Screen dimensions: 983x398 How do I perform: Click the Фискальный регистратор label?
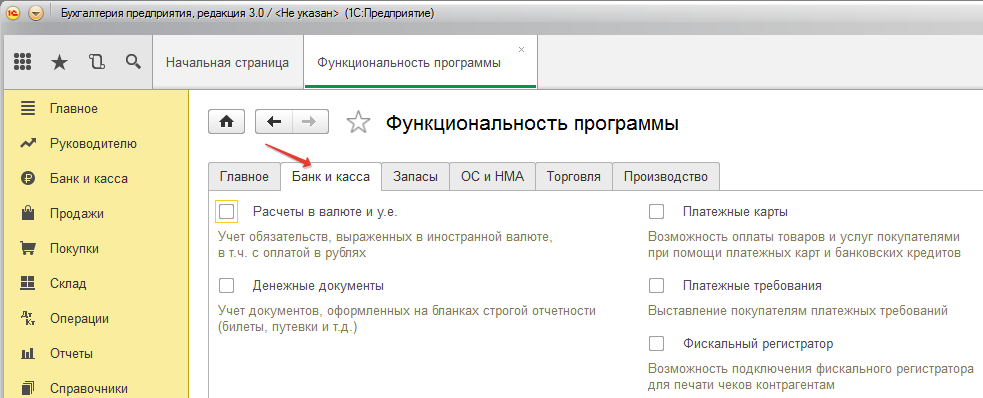coord(758,343)
